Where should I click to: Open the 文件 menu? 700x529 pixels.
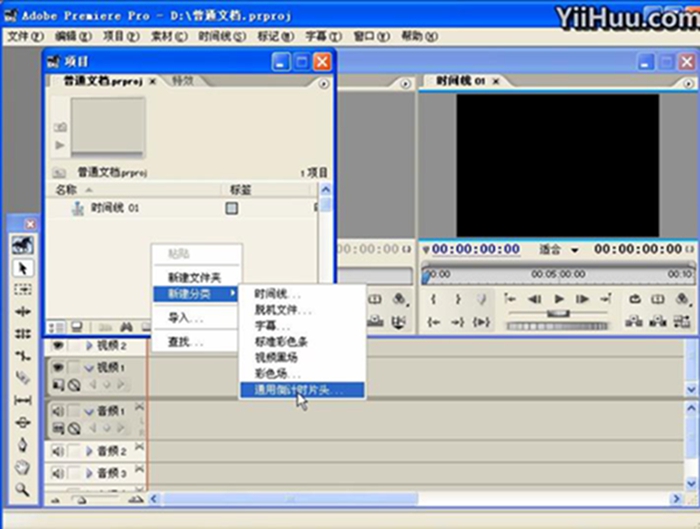[x=25, y=36]
